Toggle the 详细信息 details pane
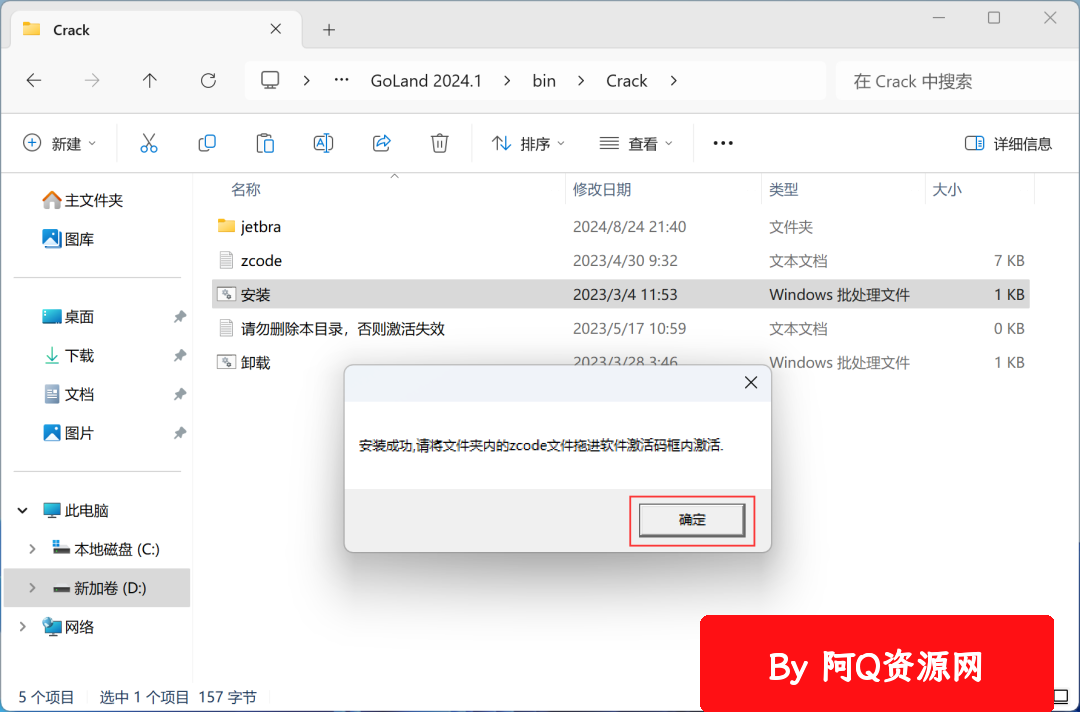Image resolution: width=1080 pixels, height=712 pixels. point(1008,143)
